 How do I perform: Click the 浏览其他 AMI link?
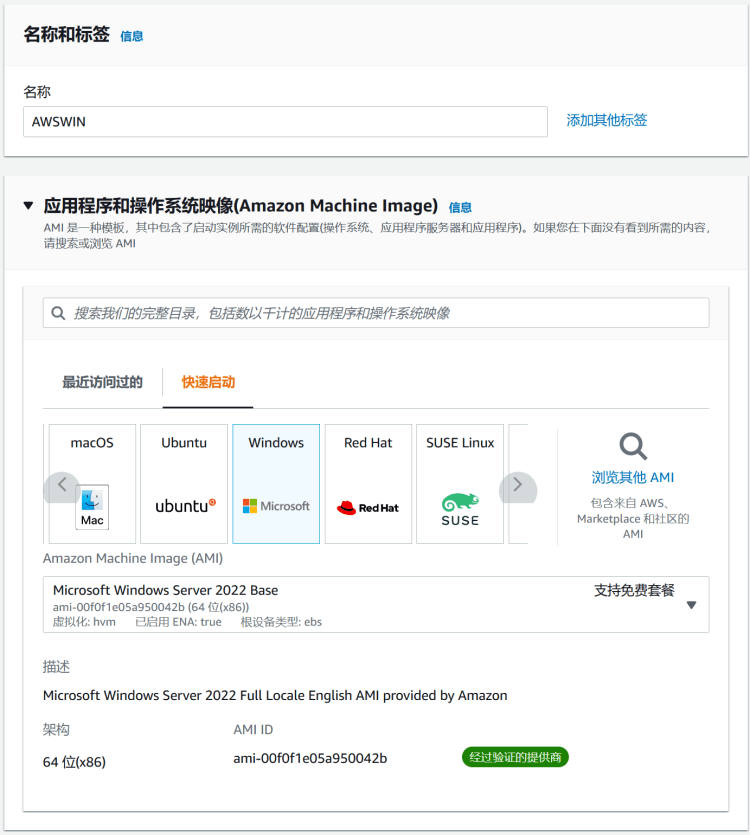click(633, 477)
